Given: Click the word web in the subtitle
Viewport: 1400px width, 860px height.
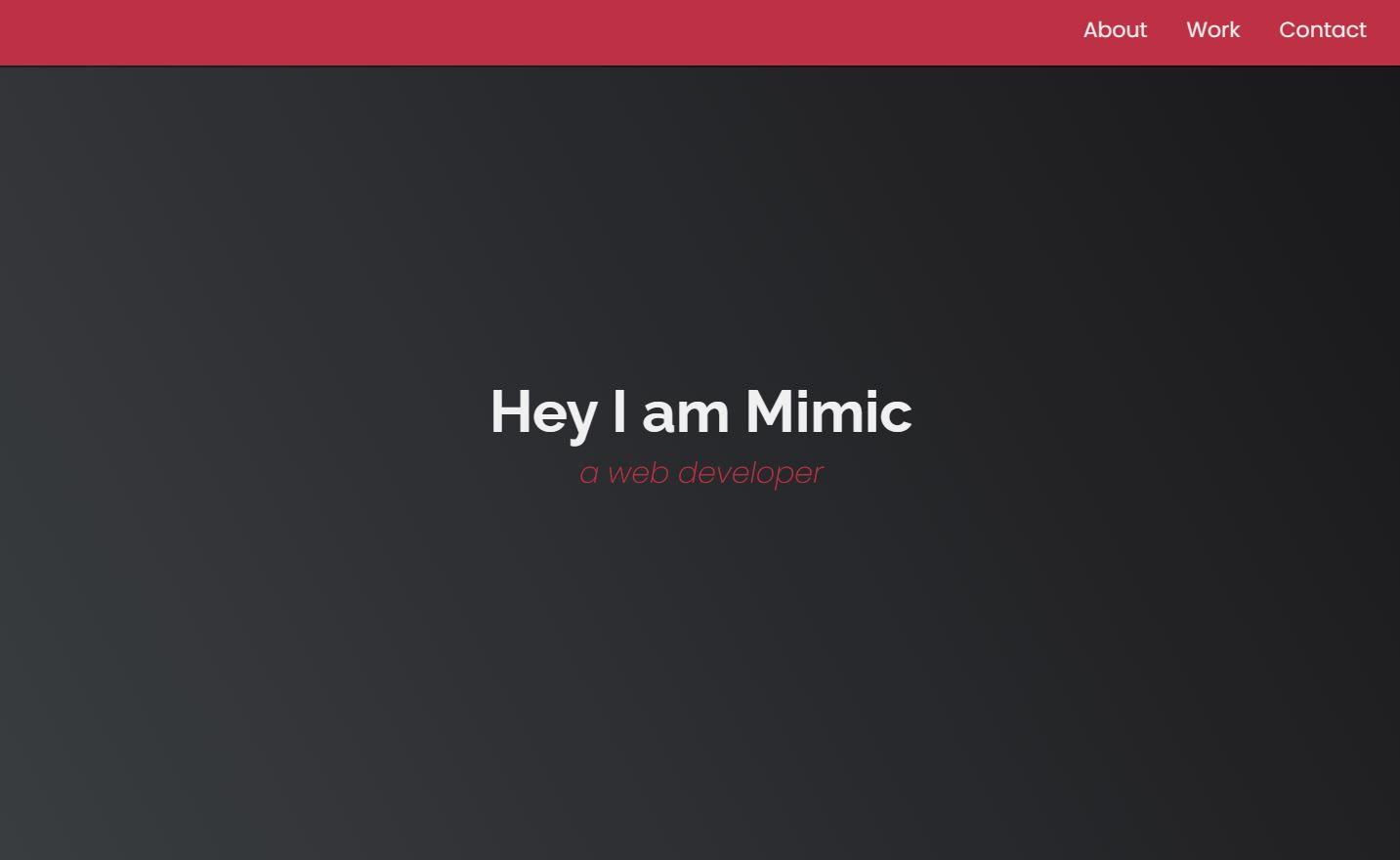Looking at the screenshot, I should pyautogui.click(x=638, y=473).
